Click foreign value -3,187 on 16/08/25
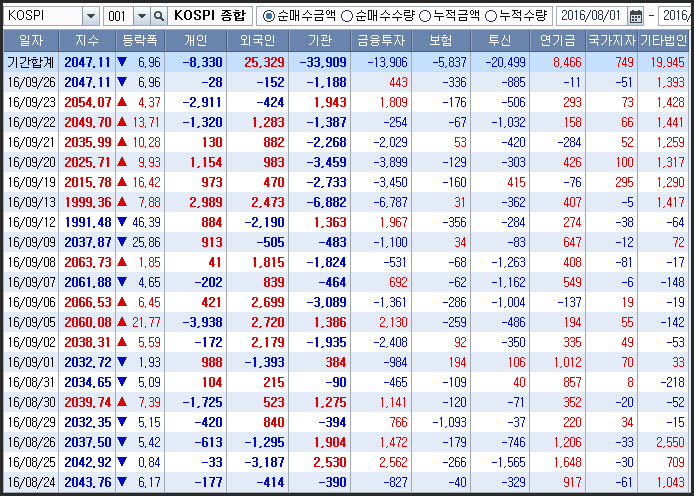This screenshot has width=694, height=496. click(x=264, y=462)
